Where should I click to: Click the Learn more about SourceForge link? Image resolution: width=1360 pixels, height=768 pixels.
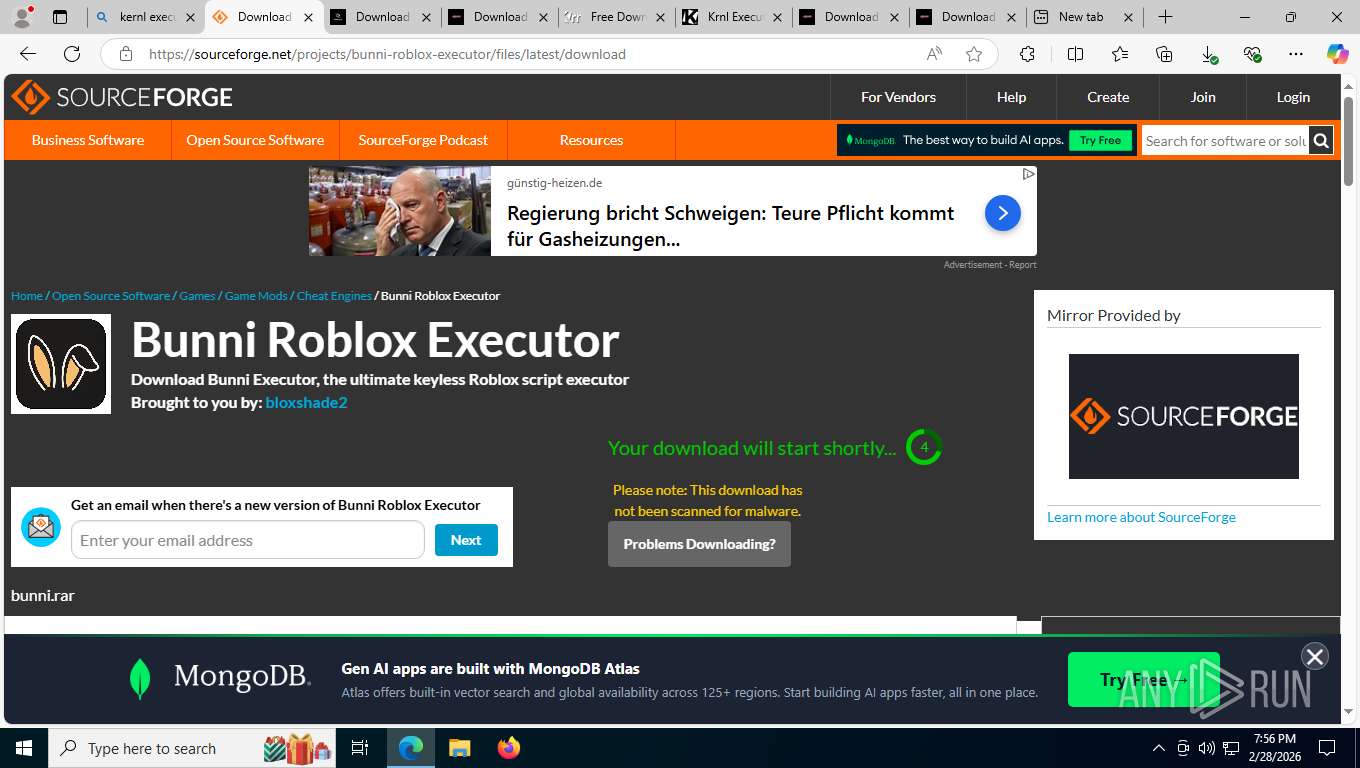pos(1141,517)
